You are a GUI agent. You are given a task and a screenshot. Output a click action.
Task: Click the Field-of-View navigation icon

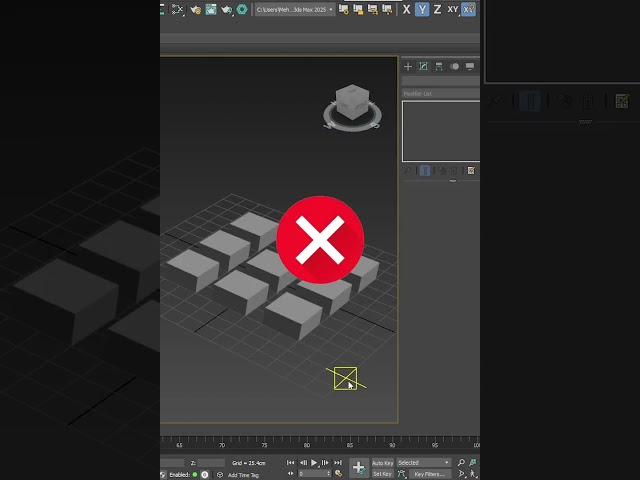pos(461,474)
